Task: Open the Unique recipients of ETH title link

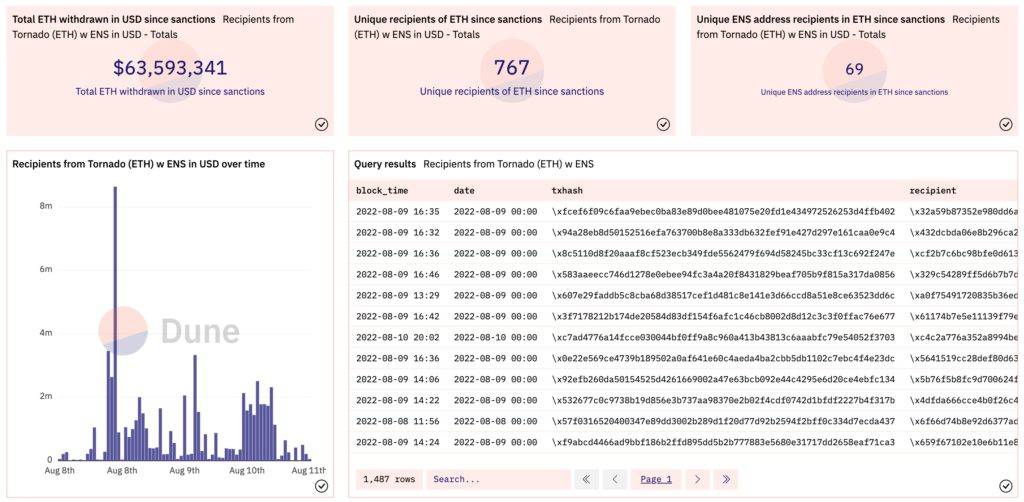Action: tap(448, 19)
